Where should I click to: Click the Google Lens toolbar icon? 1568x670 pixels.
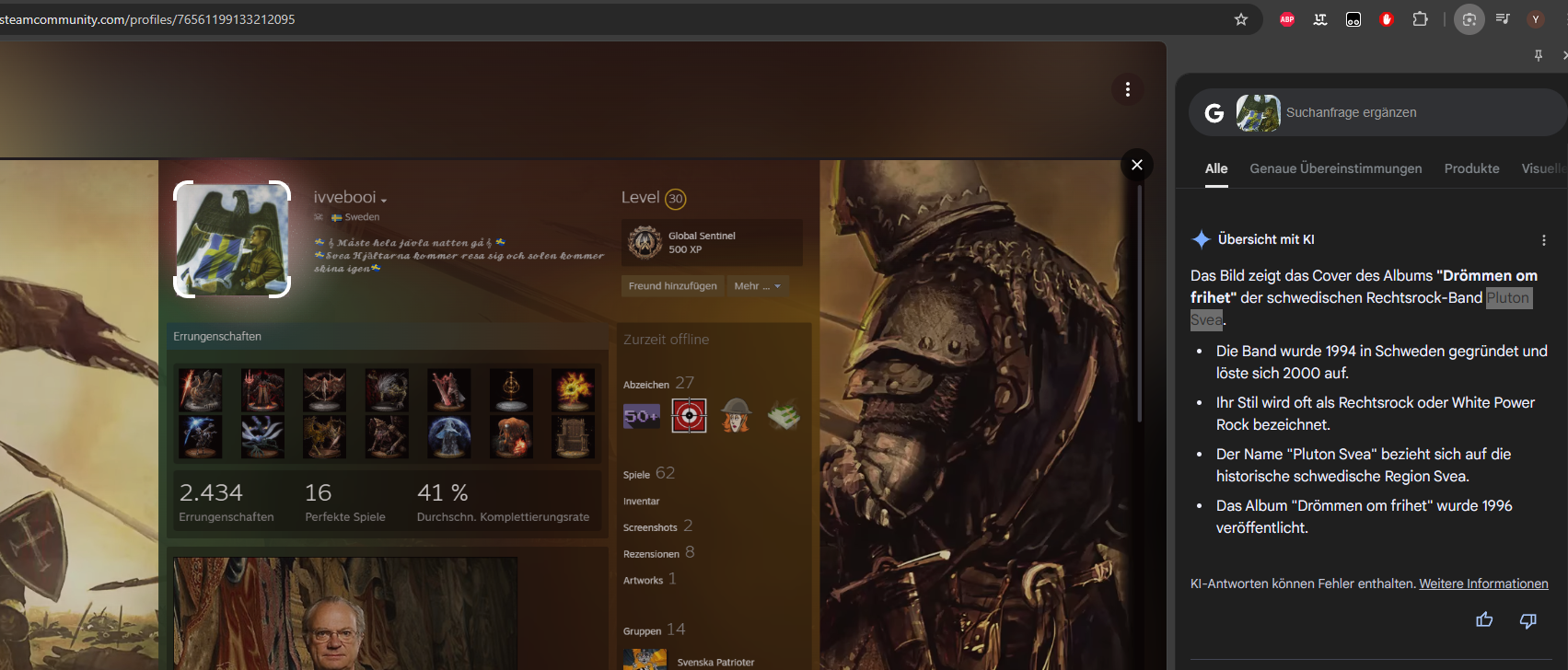[x=1469, y=19]
